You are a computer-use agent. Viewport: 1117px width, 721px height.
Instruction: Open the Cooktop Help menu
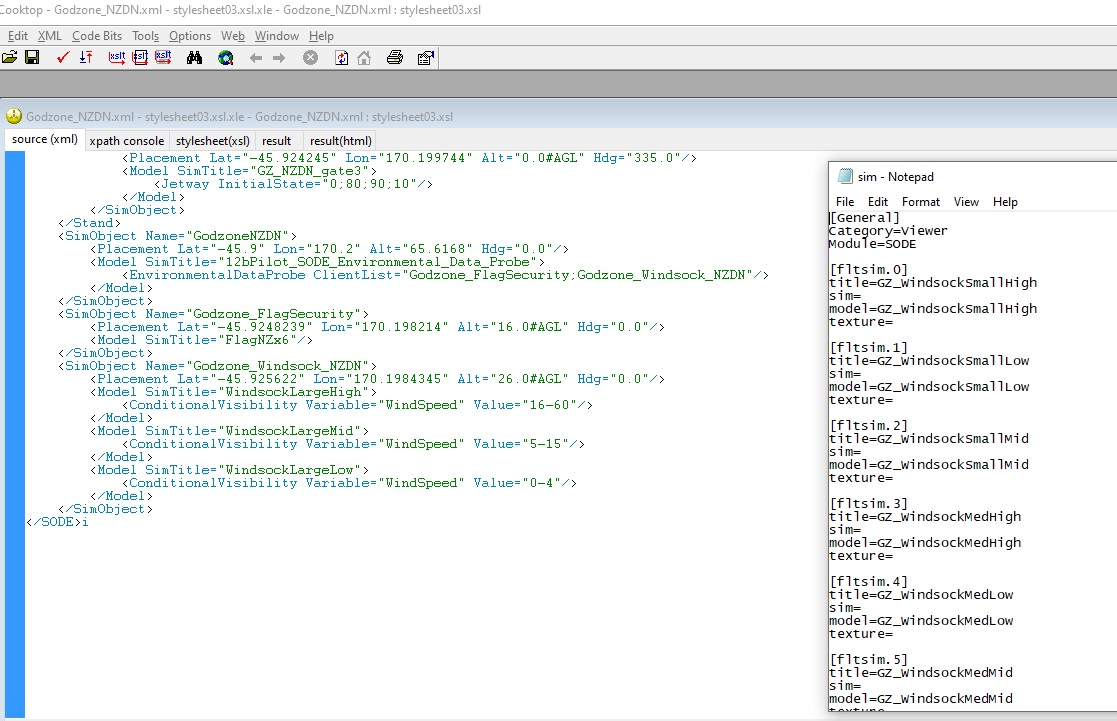(321, 36)
